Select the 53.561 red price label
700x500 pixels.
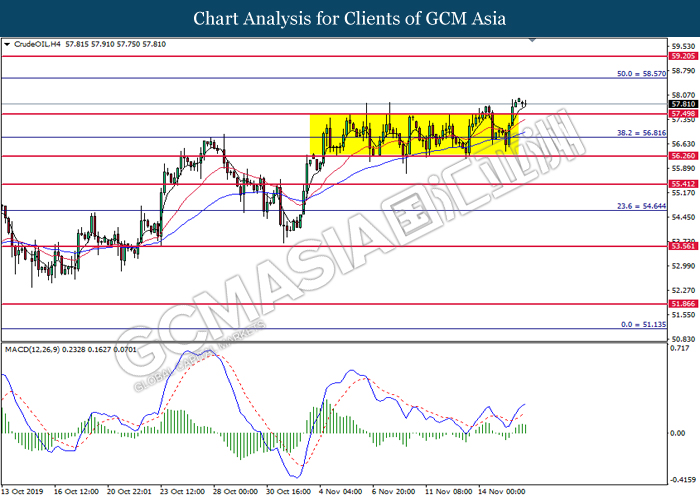point(683,246)
